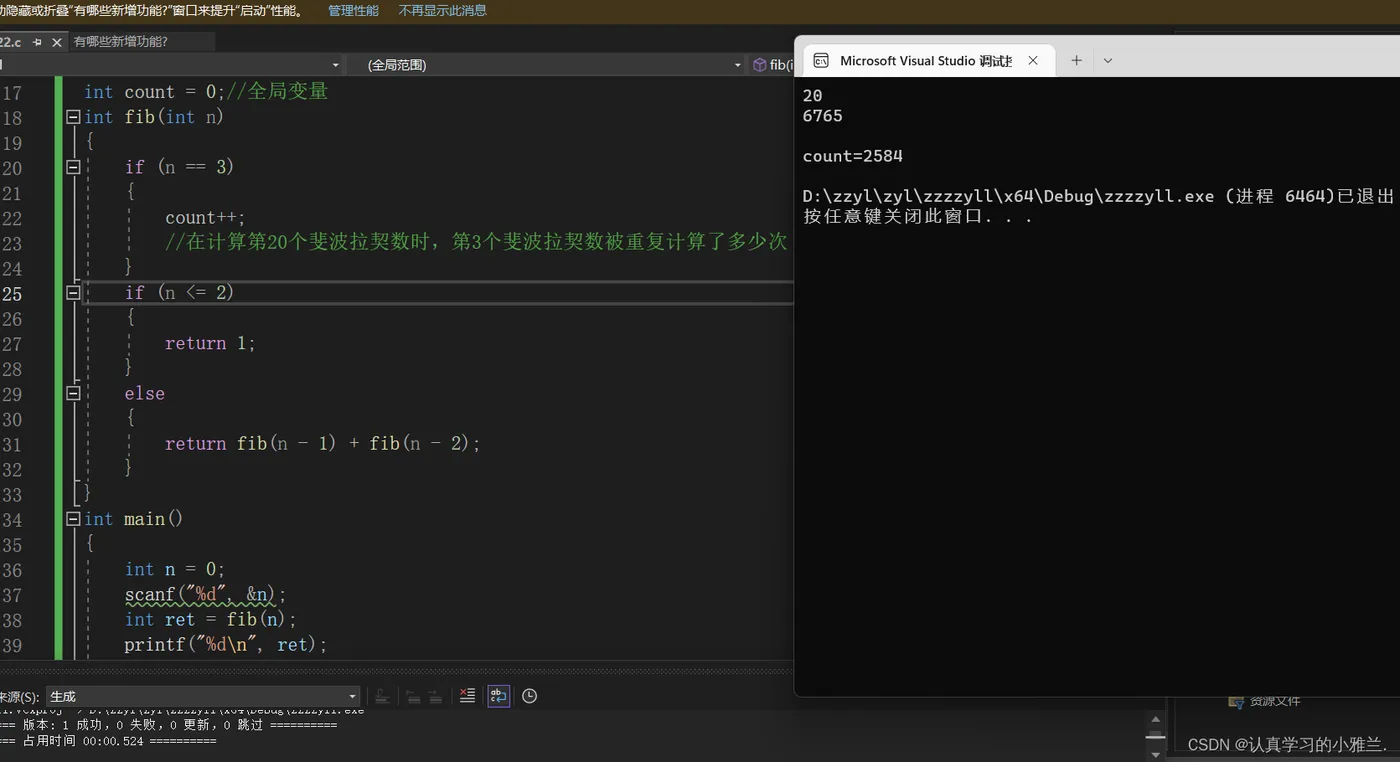Open a new tab in the console window
This screenshot has height=762, width=1400.
point(1076,61)
